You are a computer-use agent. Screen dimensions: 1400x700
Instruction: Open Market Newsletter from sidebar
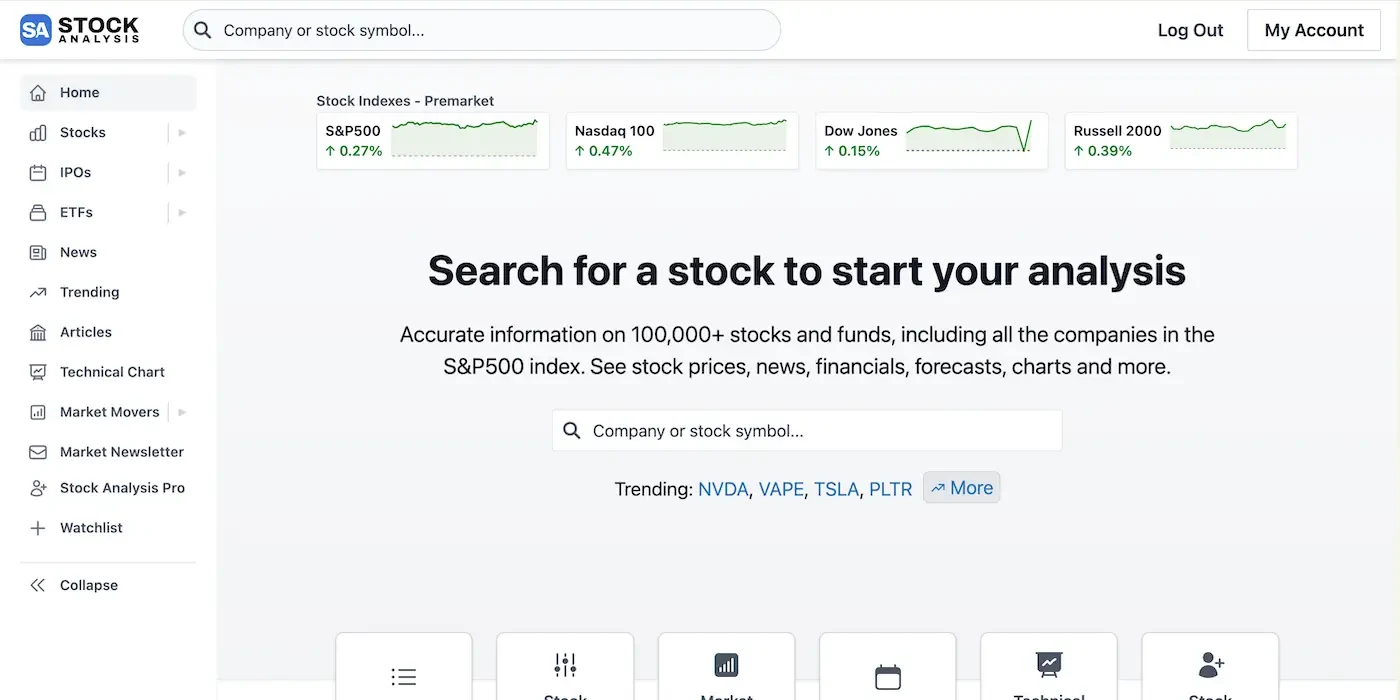coord(108,452)
